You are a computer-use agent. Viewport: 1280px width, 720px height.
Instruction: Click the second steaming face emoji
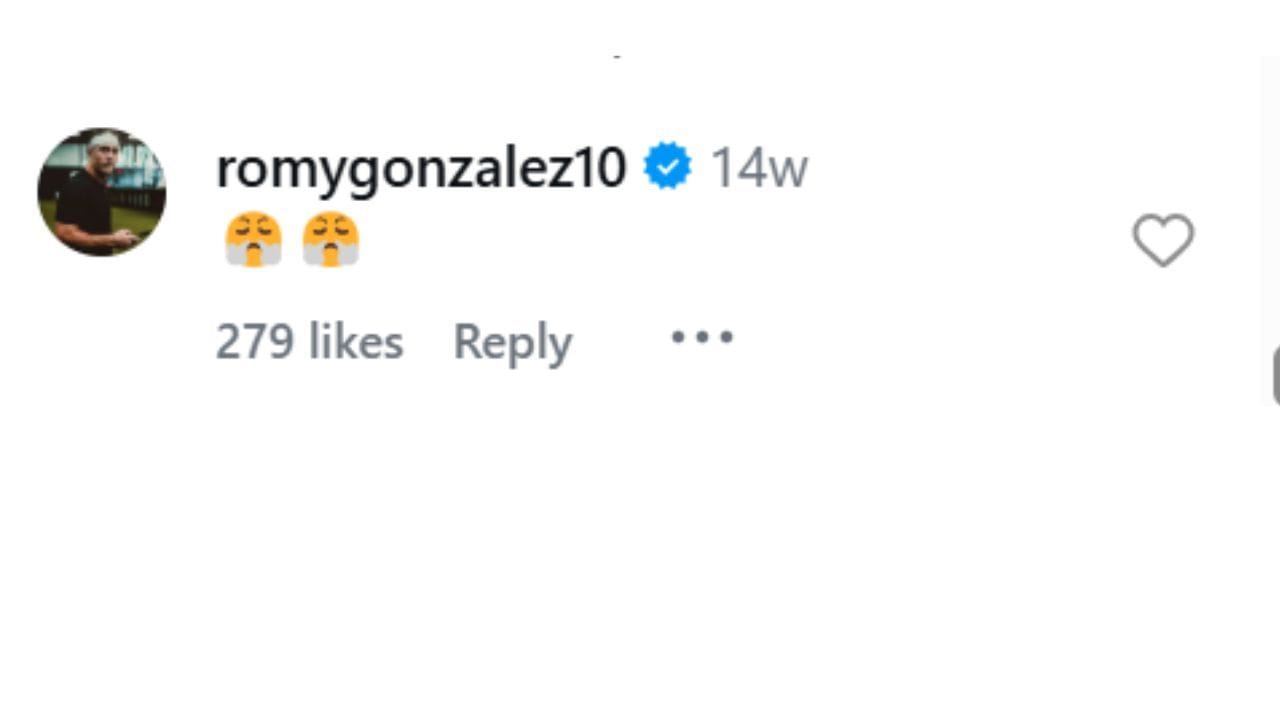coord(331,240)
